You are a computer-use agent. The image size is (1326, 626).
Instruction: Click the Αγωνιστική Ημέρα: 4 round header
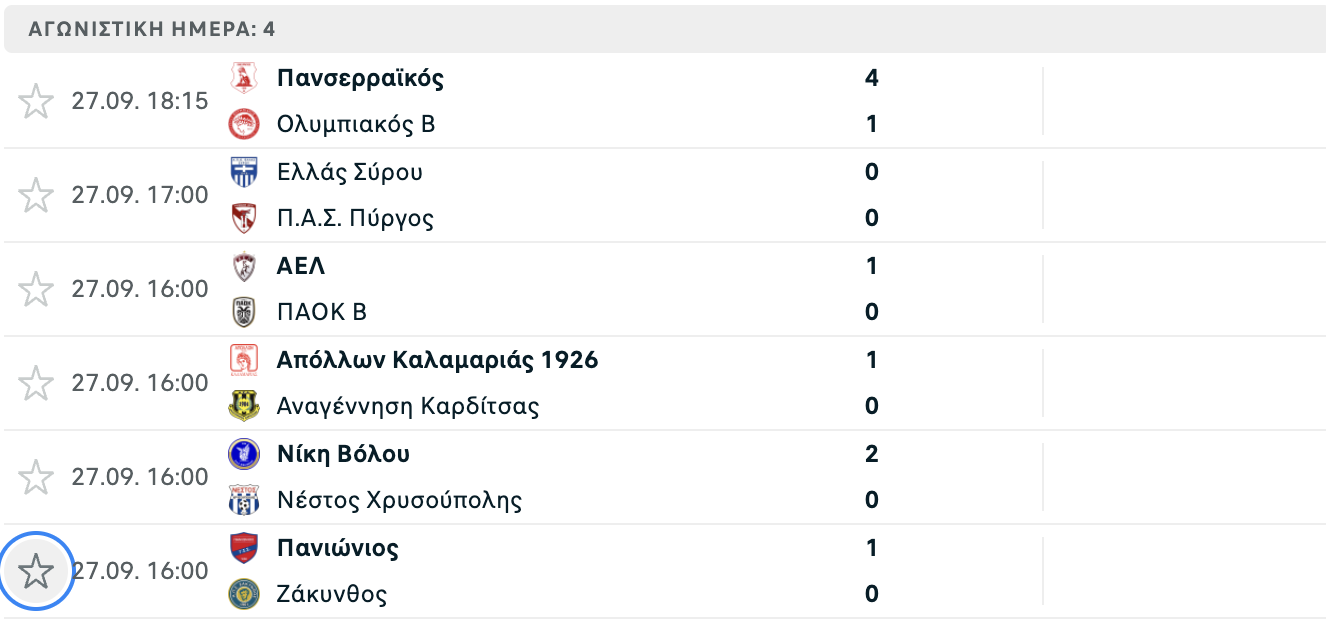pyautogui.click(x=665, y=29)
